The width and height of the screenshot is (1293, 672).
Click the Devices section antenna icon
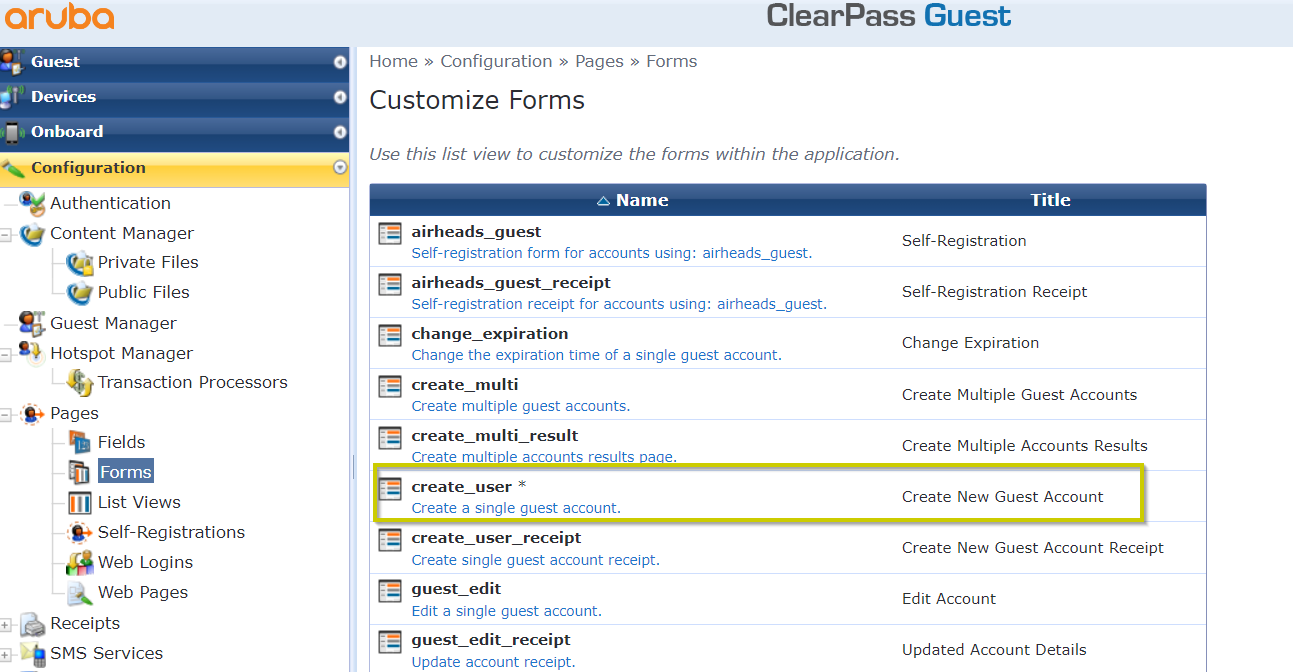(12, 97)
